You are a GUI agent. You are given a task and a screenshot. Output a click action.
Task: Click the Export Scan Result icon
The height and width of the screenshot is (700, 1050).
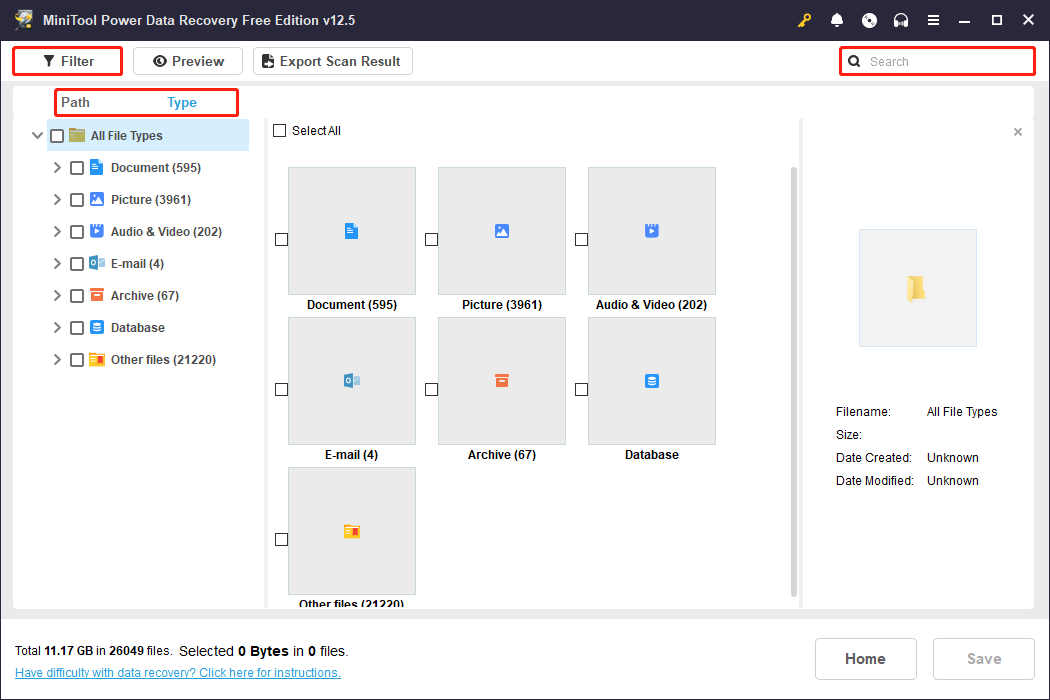click(268, 61)
